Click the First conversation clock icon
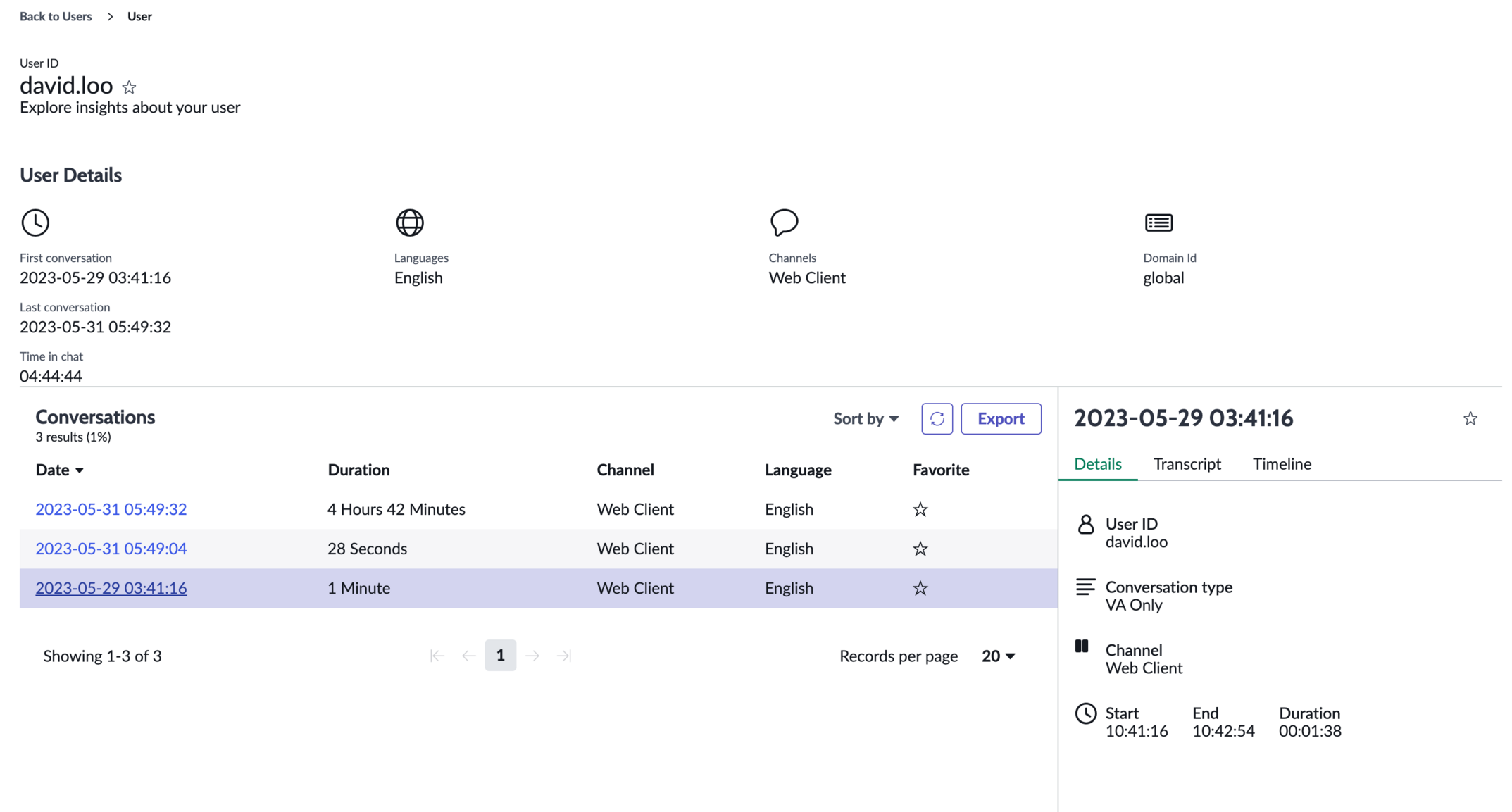The image size is (1512, 812). pos(35,223)
